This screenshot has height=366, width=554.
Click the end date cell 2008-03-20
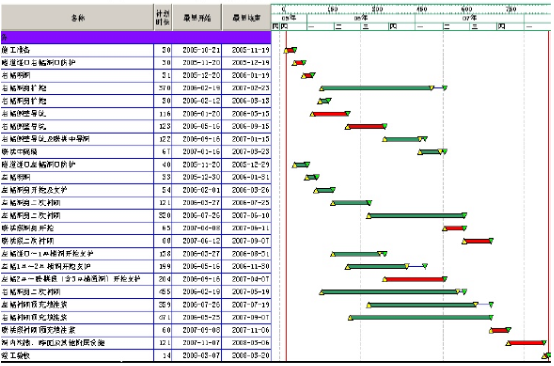tap(247, 355)
